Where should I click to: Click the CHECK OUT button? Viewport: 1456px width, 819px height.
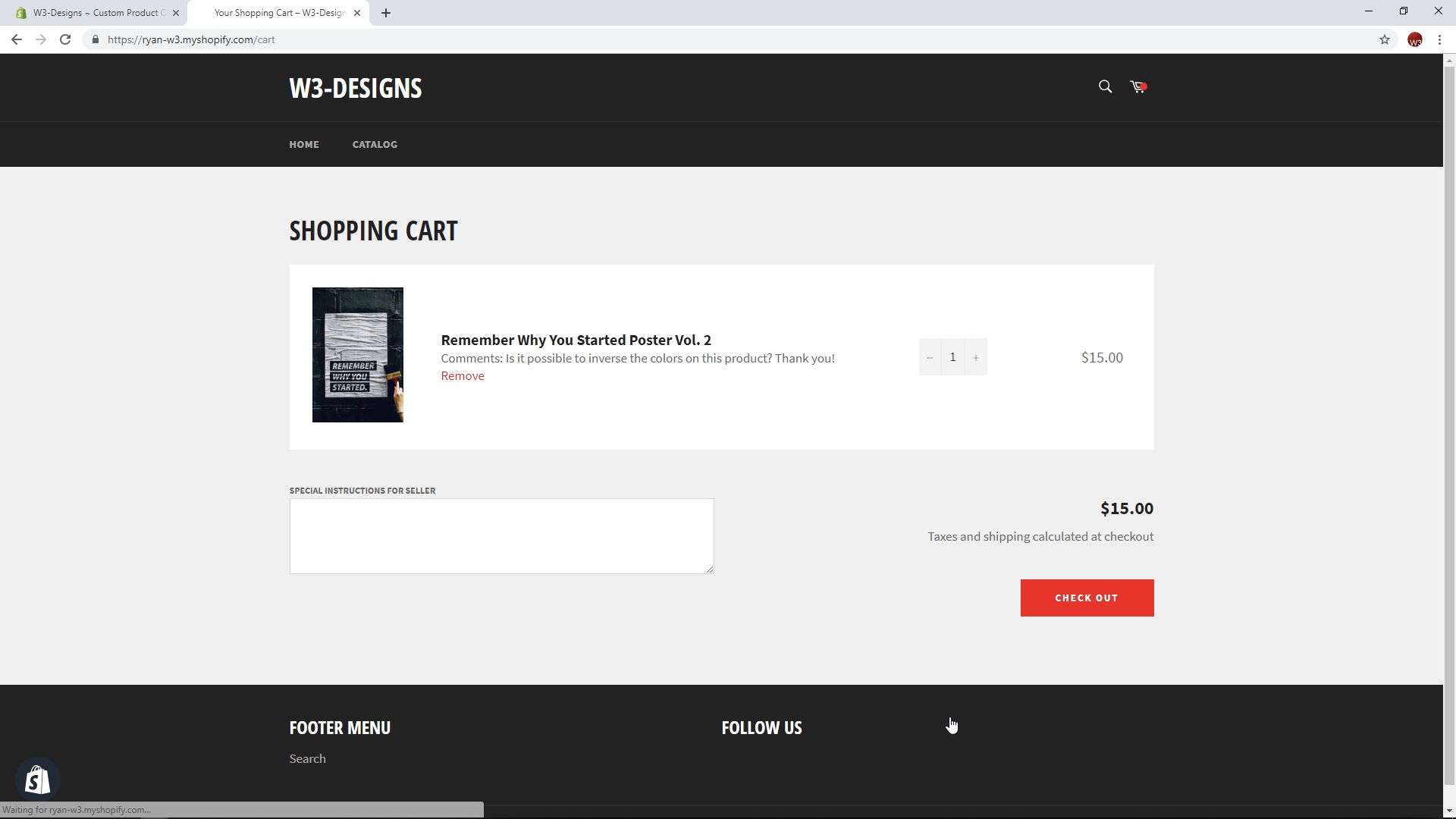1087,598
